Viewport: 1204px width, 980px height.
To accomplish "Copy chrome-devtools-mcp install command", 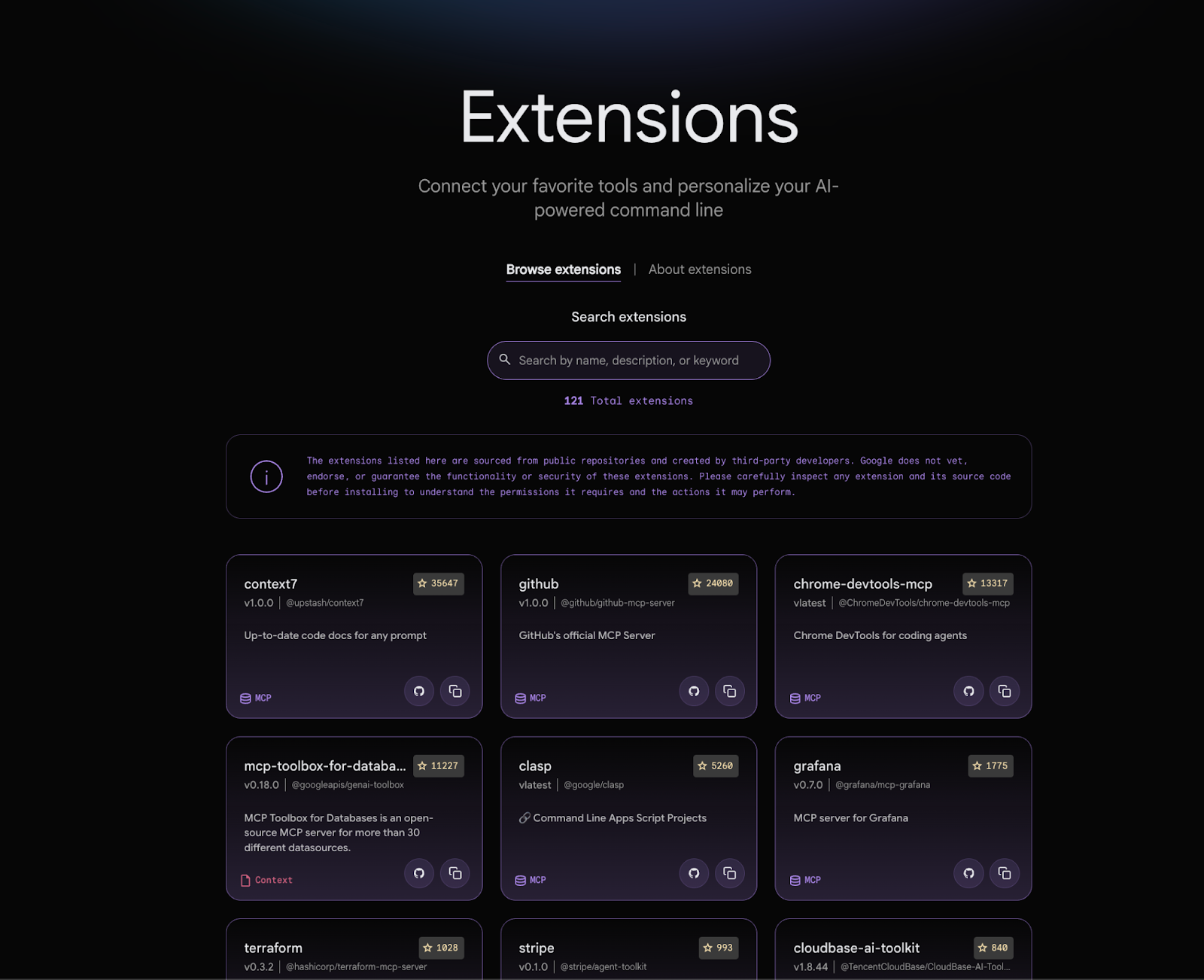I will 1005,691.
